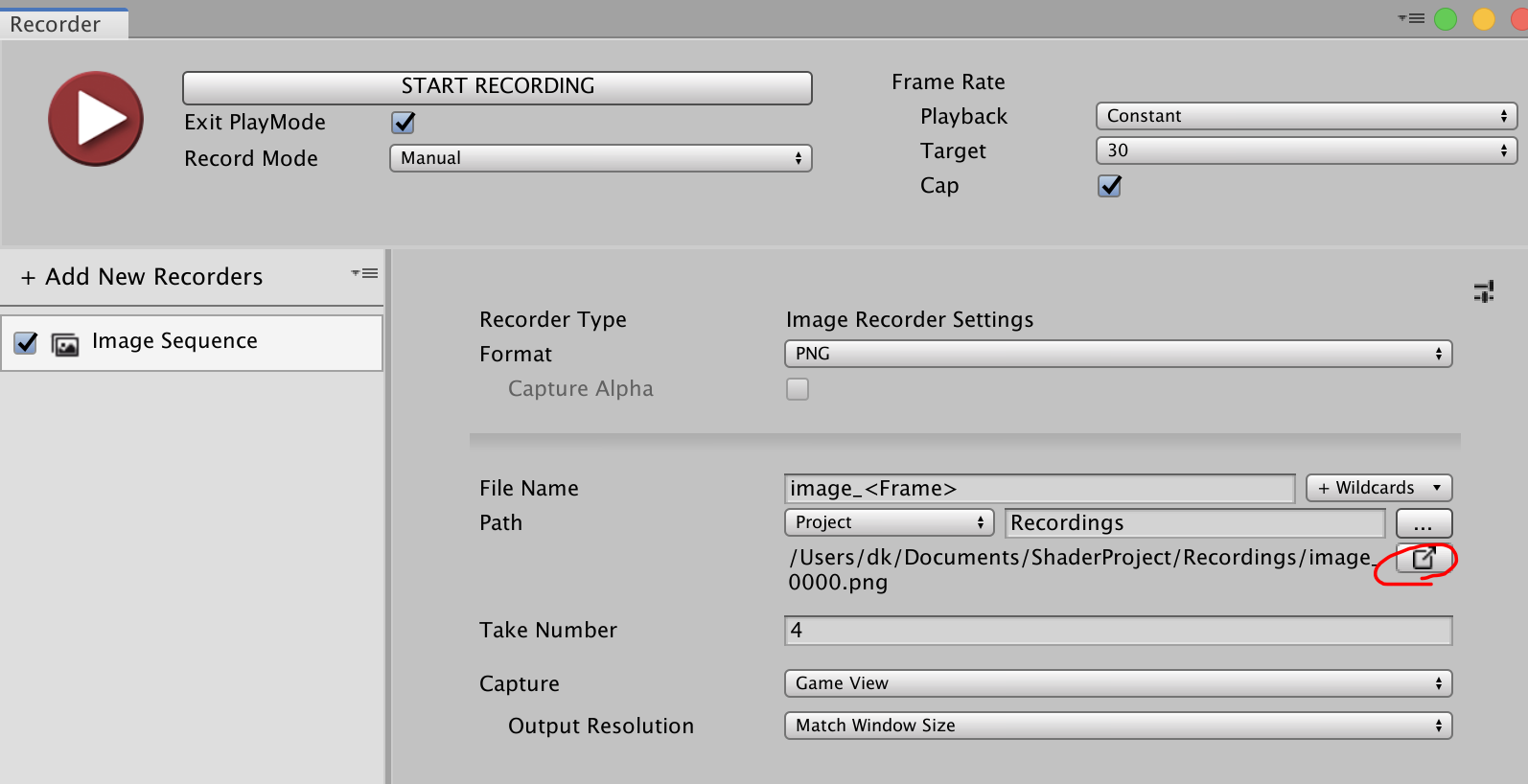This screenshot has width=1528, height=784.
Task: Open the Add New Recorders menu
Action: 142,277
